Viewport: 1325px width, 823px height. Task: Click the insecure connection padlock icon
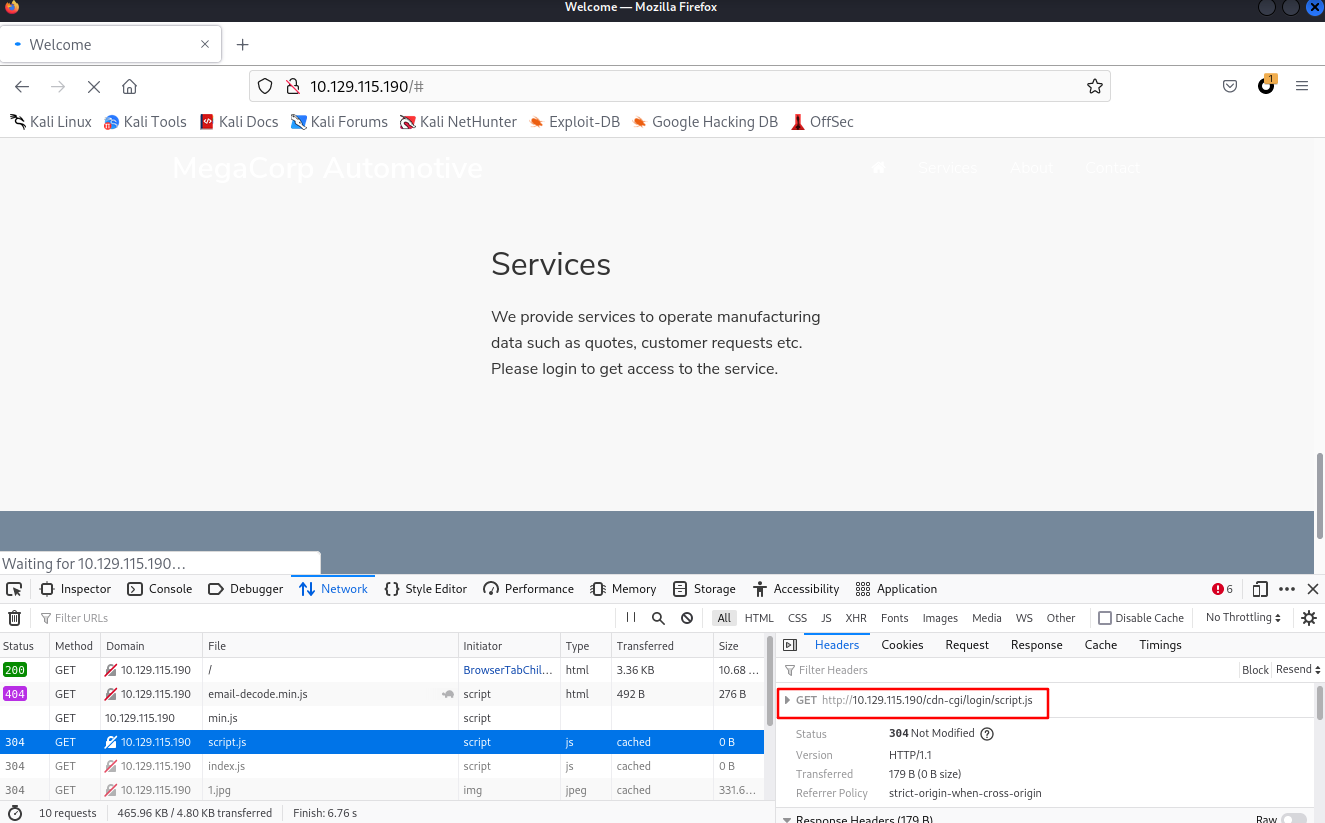(x=292, y=86)
